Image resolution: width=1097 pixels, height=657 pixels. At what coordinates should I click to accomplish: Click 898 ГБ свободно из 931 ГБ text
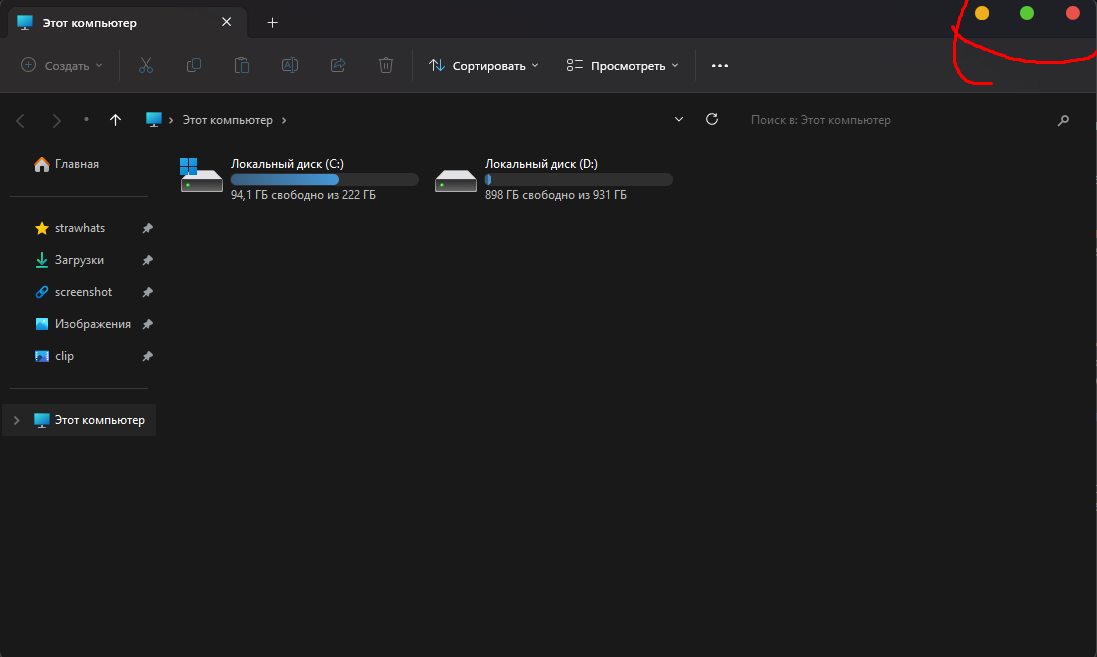pyautogui.click(x=555, y=195)
